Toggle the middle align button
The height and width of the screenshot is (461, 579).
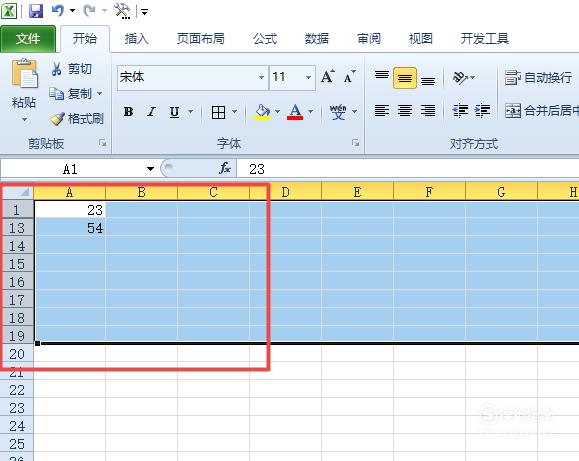coord(405,78)
